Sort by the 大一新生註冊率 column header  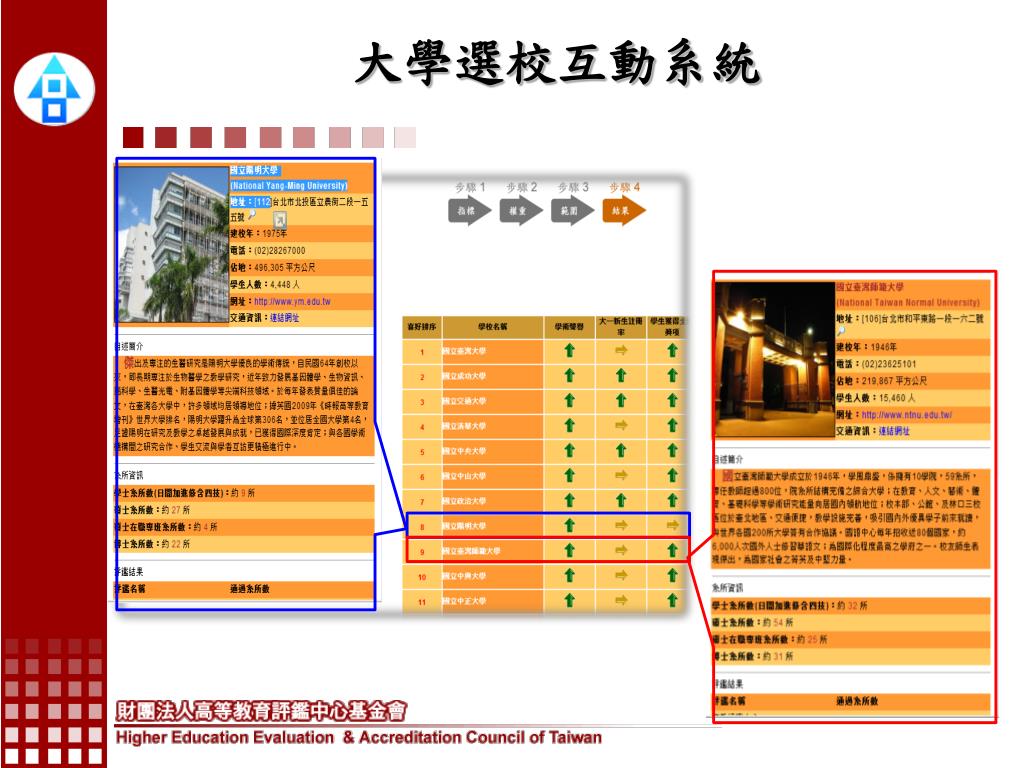click(620, 327)
